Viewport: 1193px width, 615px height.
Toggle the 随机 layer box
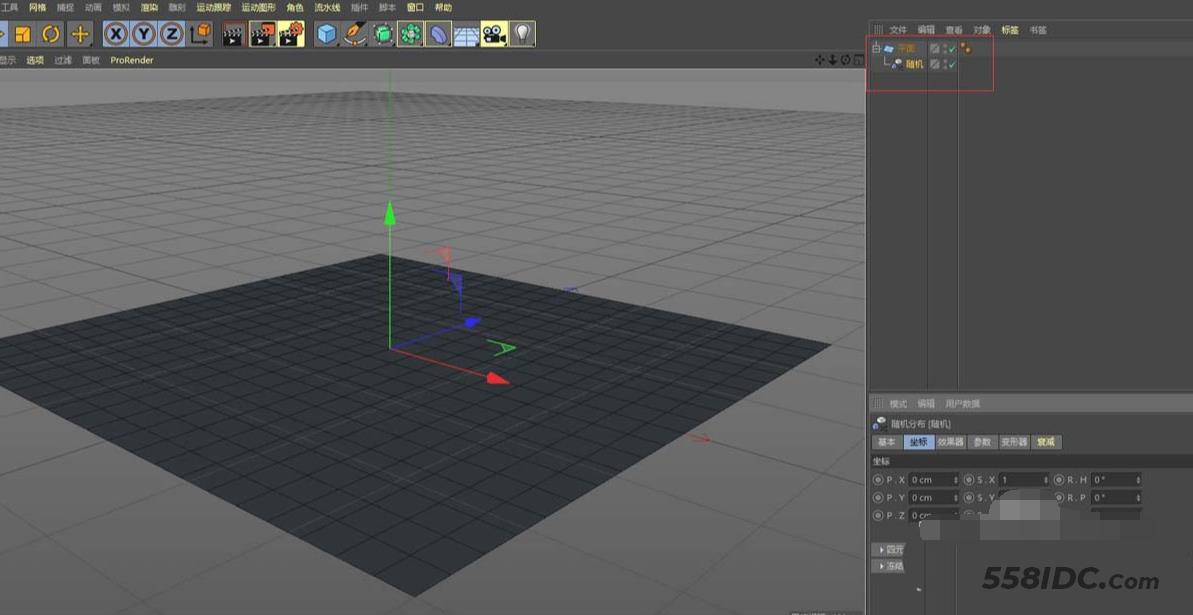[x=935, y=65]
